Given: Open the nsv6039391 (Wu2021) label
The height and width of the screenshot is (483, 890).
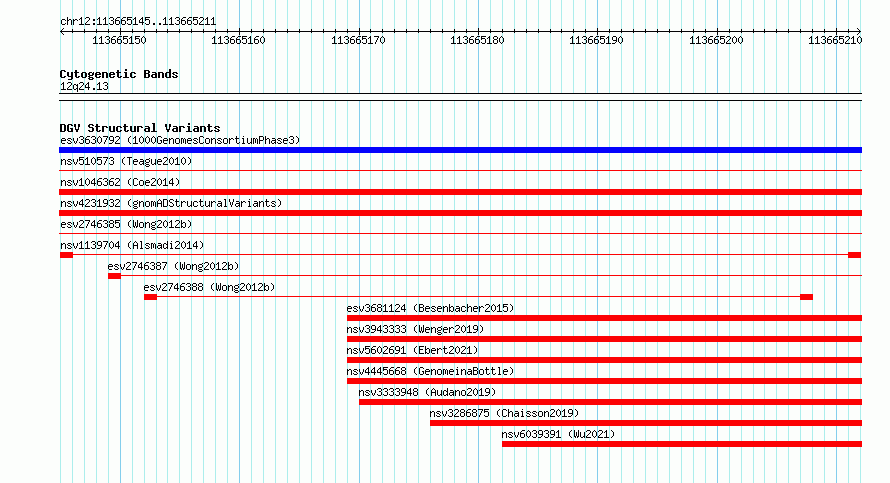Looking at the screenshot, I should 559,434.
